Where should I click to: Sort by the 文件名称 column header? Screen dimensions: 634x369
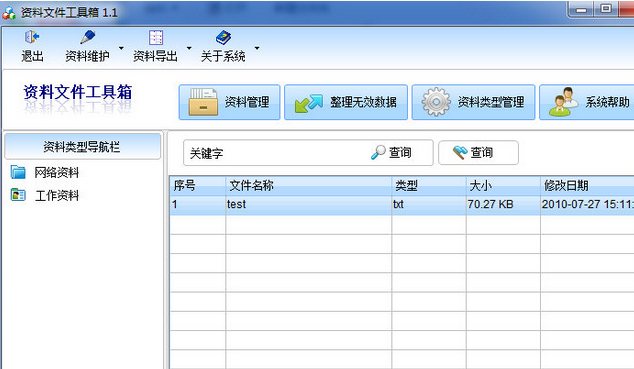click(x=308, y=186)
